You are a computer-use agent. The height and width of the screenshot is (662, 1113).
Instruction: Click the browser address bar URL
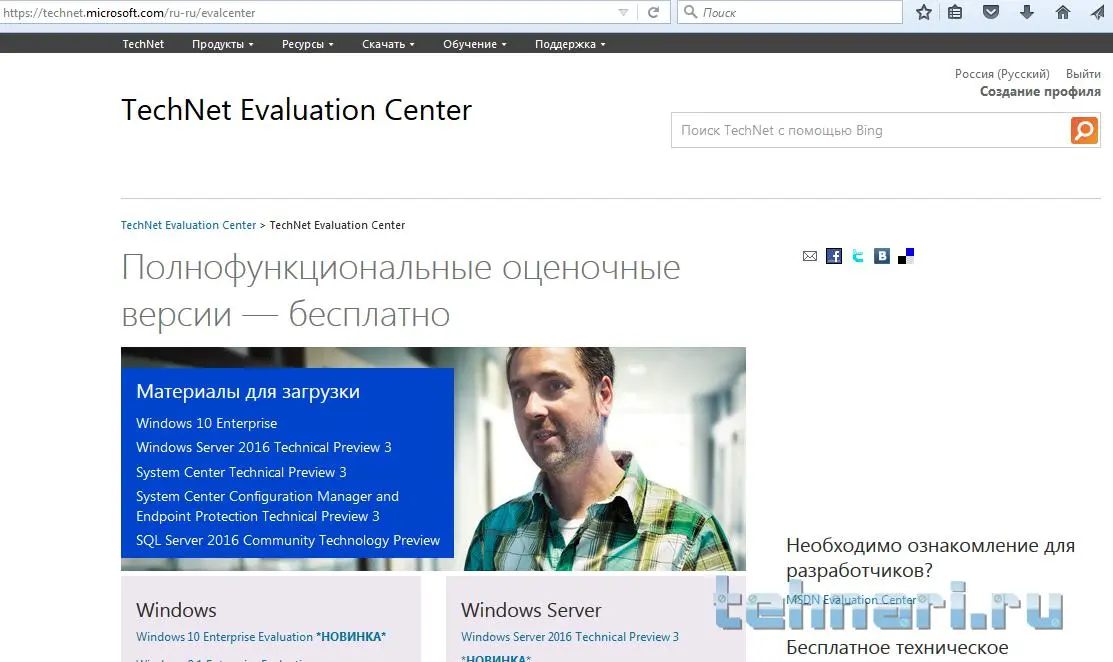129,13
